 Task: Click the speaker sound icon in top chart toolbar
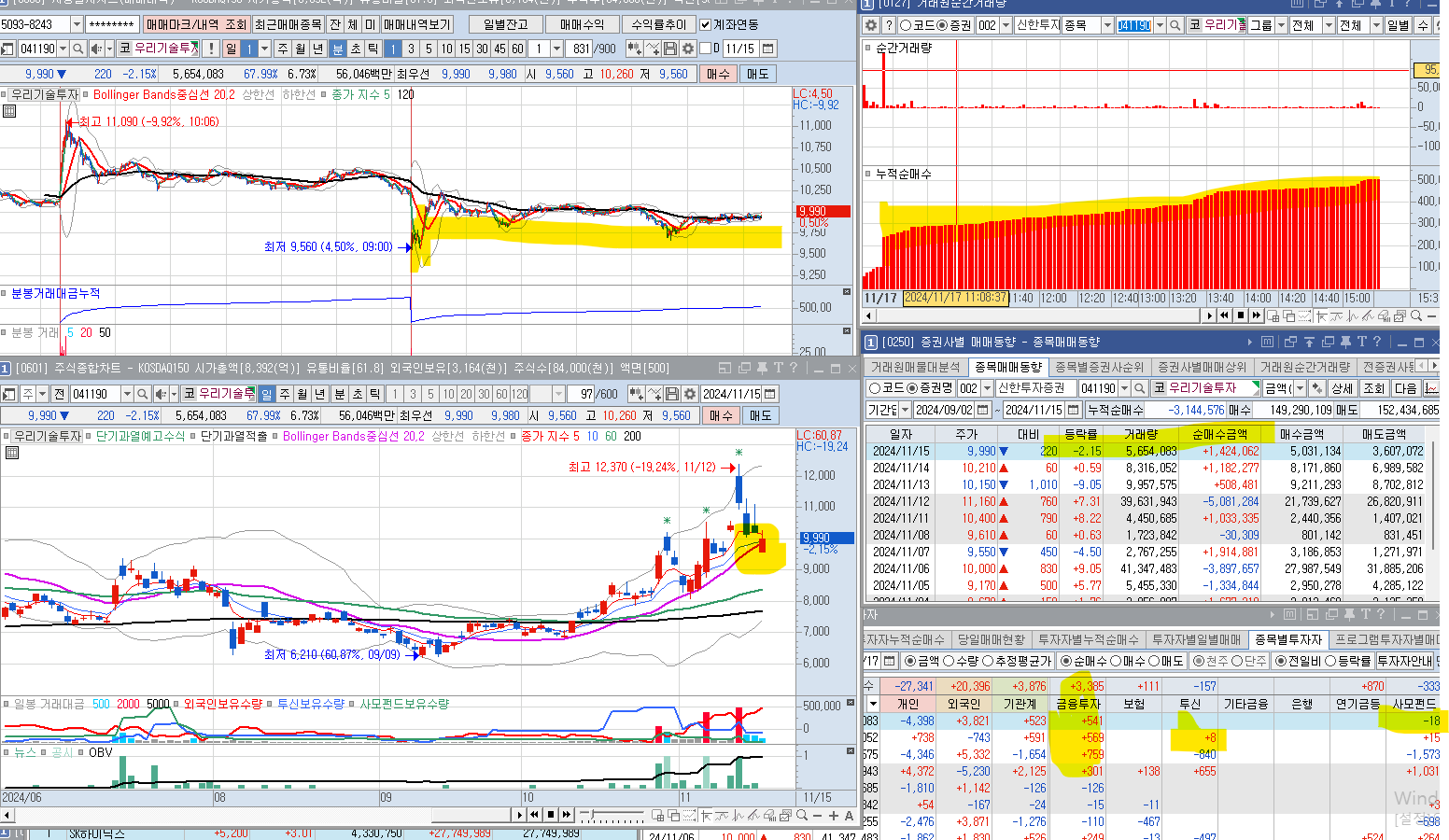(x=97, y=49)
